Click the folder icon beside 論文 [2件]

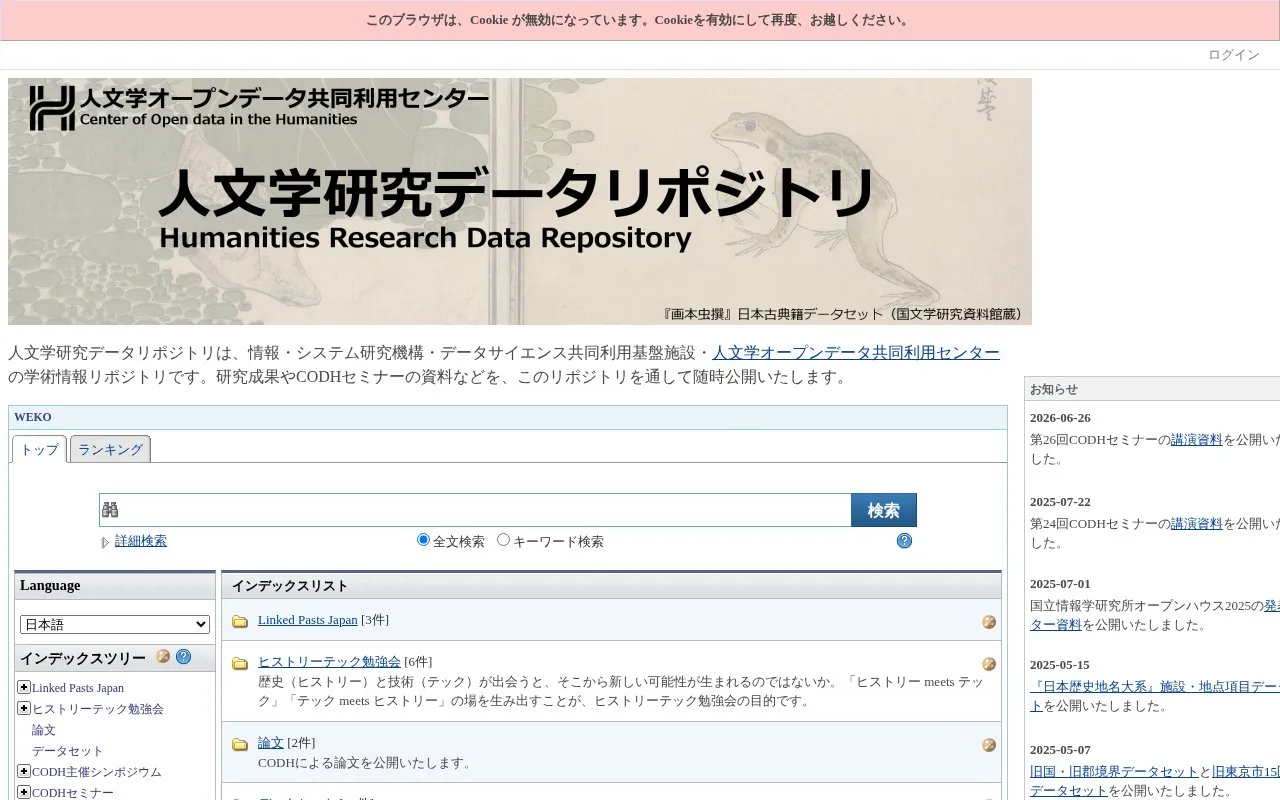click(x=240, y=744)
